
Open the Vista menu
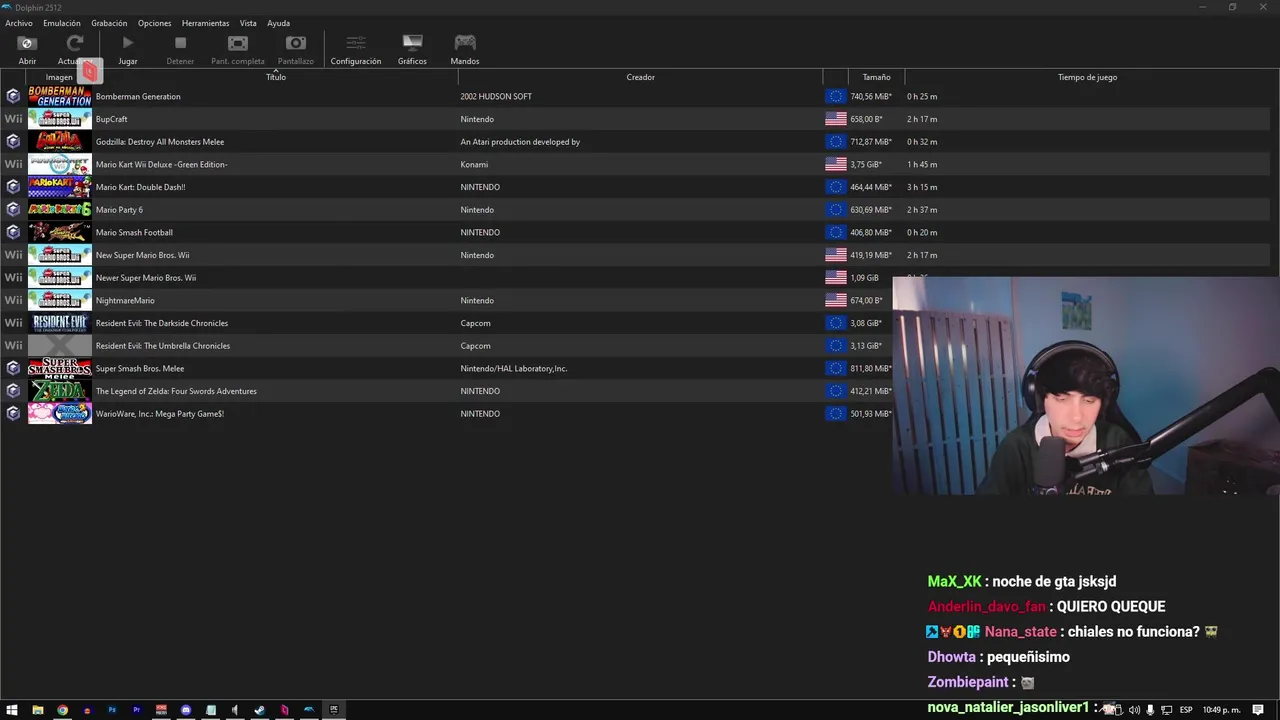248,23
